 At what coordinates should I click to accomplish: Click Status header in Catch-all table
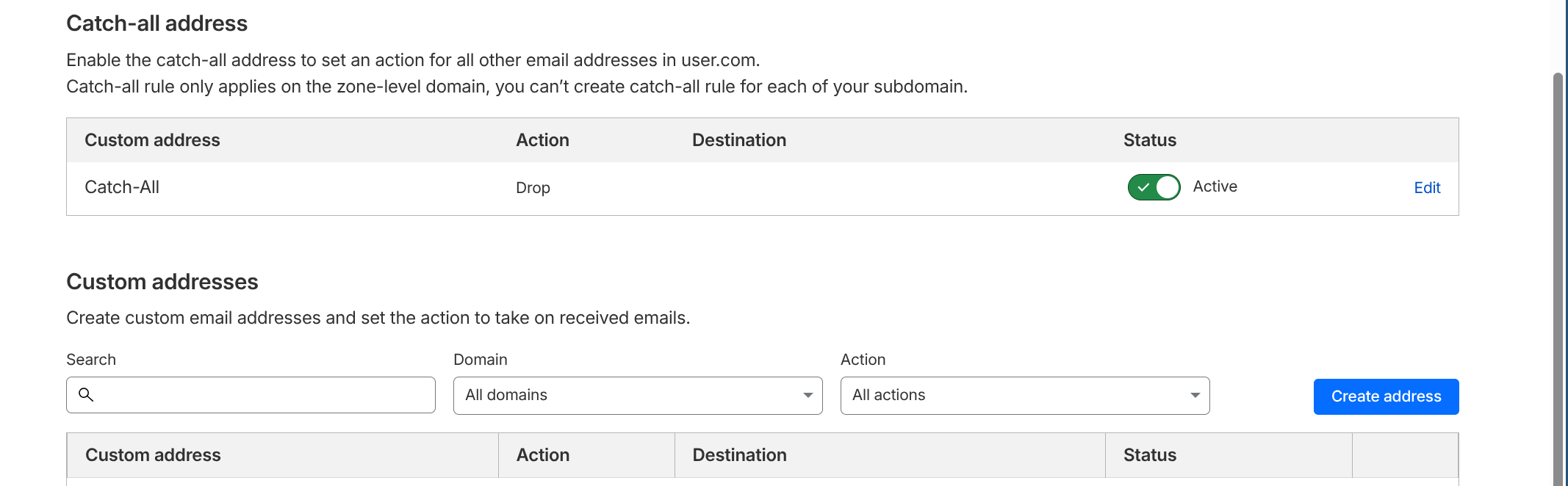tap(1149, 140)
